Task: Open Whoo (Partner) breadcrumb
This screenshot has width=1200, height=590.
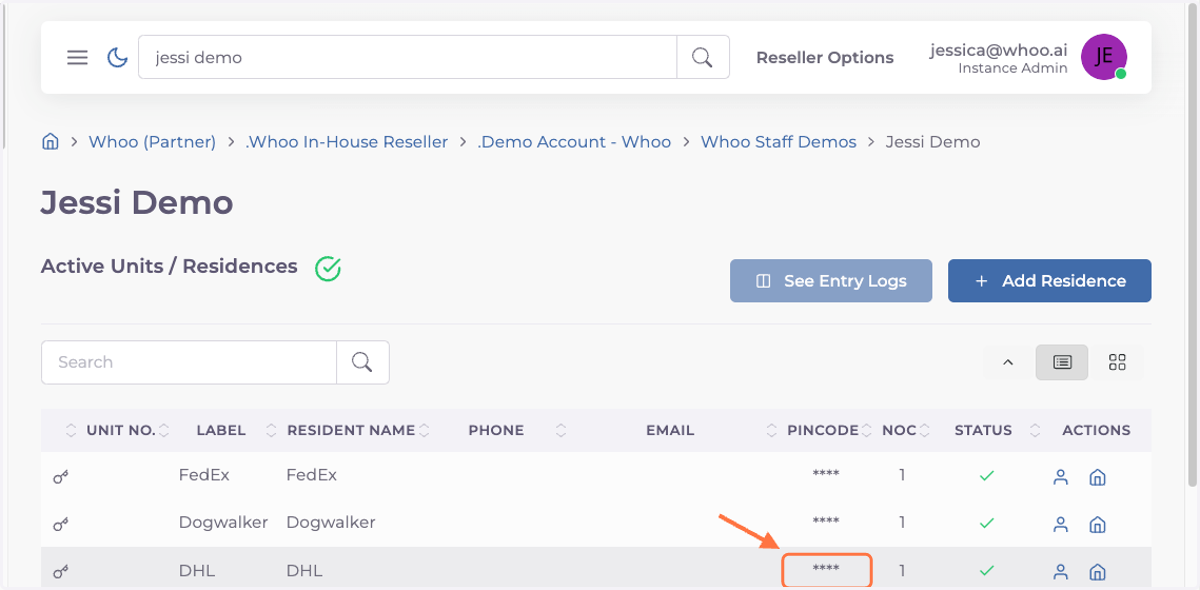Action: pyautogui.click(x=152, y=142)
